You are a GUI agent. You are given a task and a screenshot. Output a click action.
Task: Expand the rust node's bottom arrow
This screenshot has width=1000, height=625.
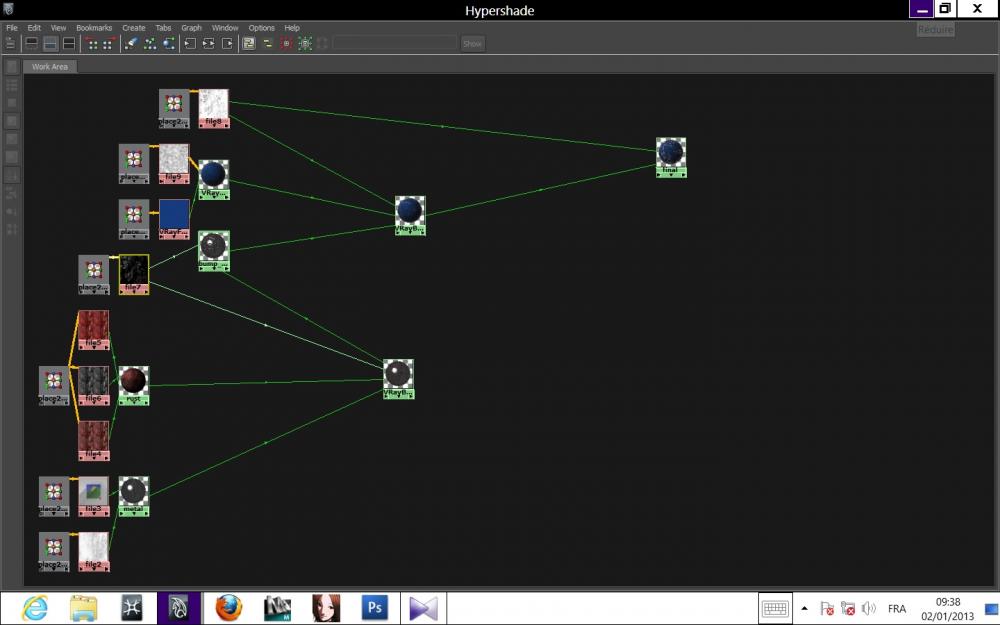coord(133,403)
